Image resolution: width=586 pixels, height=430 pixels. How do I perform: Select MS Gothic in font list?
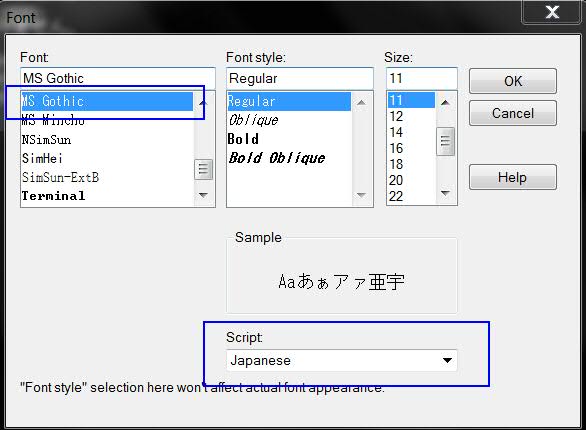click(107, 101)
